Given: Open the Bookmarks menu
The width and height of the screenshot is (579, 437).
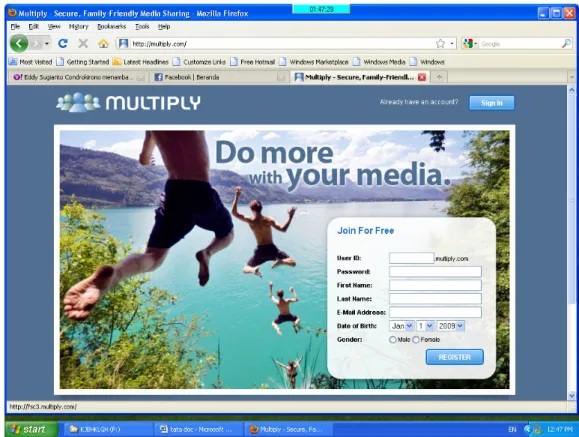Looking at the screenshot, I should click(112, 27).
